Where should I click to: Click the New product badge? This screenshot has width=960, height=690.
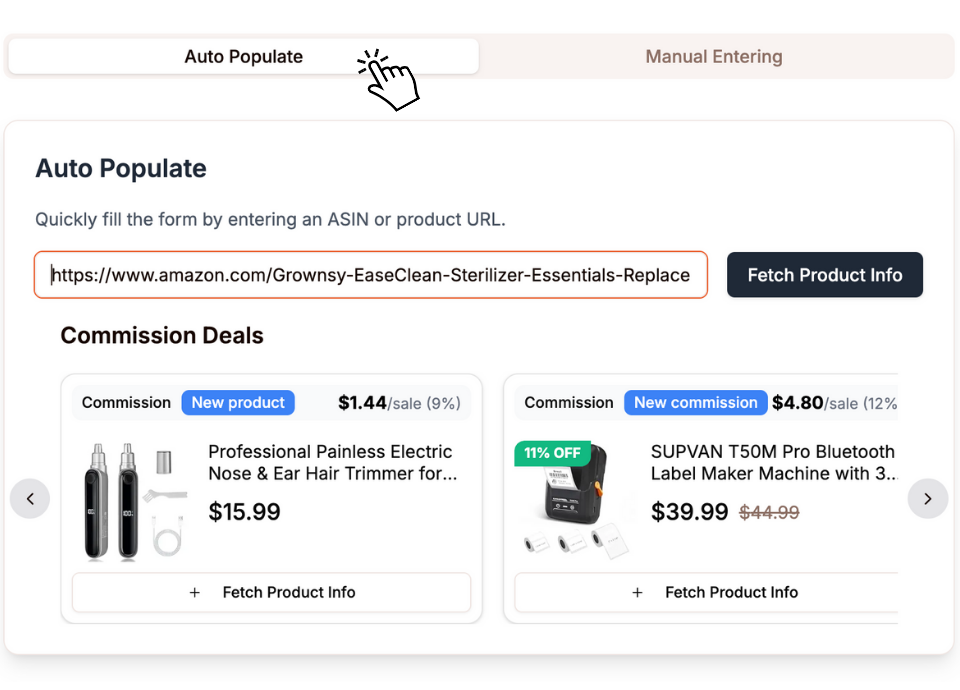pyautogui.click(x=238, y=403)
